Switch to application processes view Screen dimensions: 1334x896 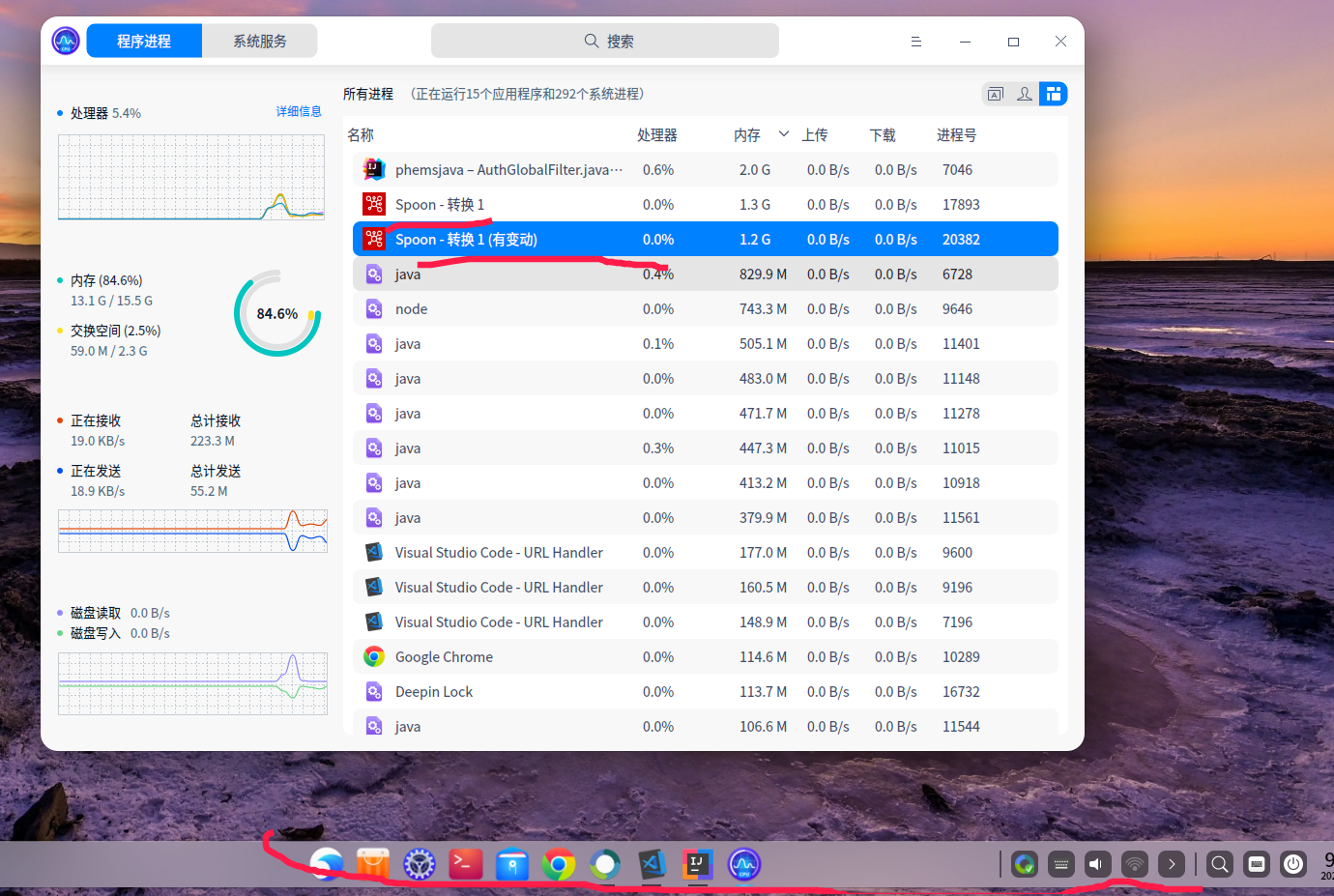995,93
